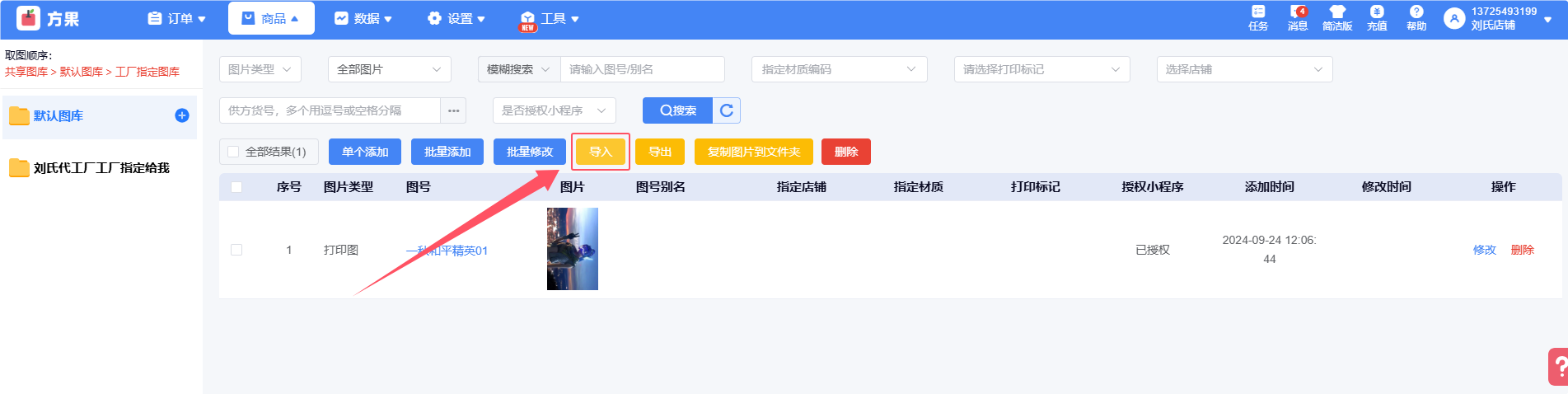Image resolution: width=1568 pixels, height=394 pixels.
Task: Click the 搜索 button
Action: tap(678, 110)
